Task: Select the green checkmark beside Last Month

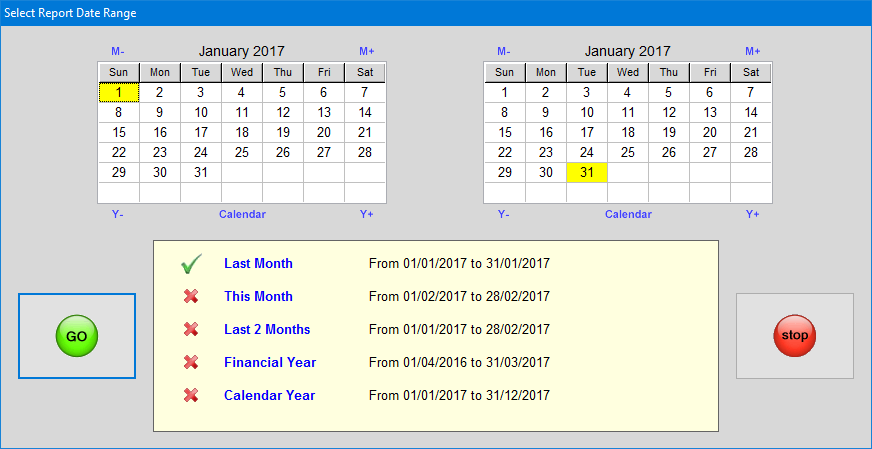Action: pyautogui.click(x=191, y=264)
